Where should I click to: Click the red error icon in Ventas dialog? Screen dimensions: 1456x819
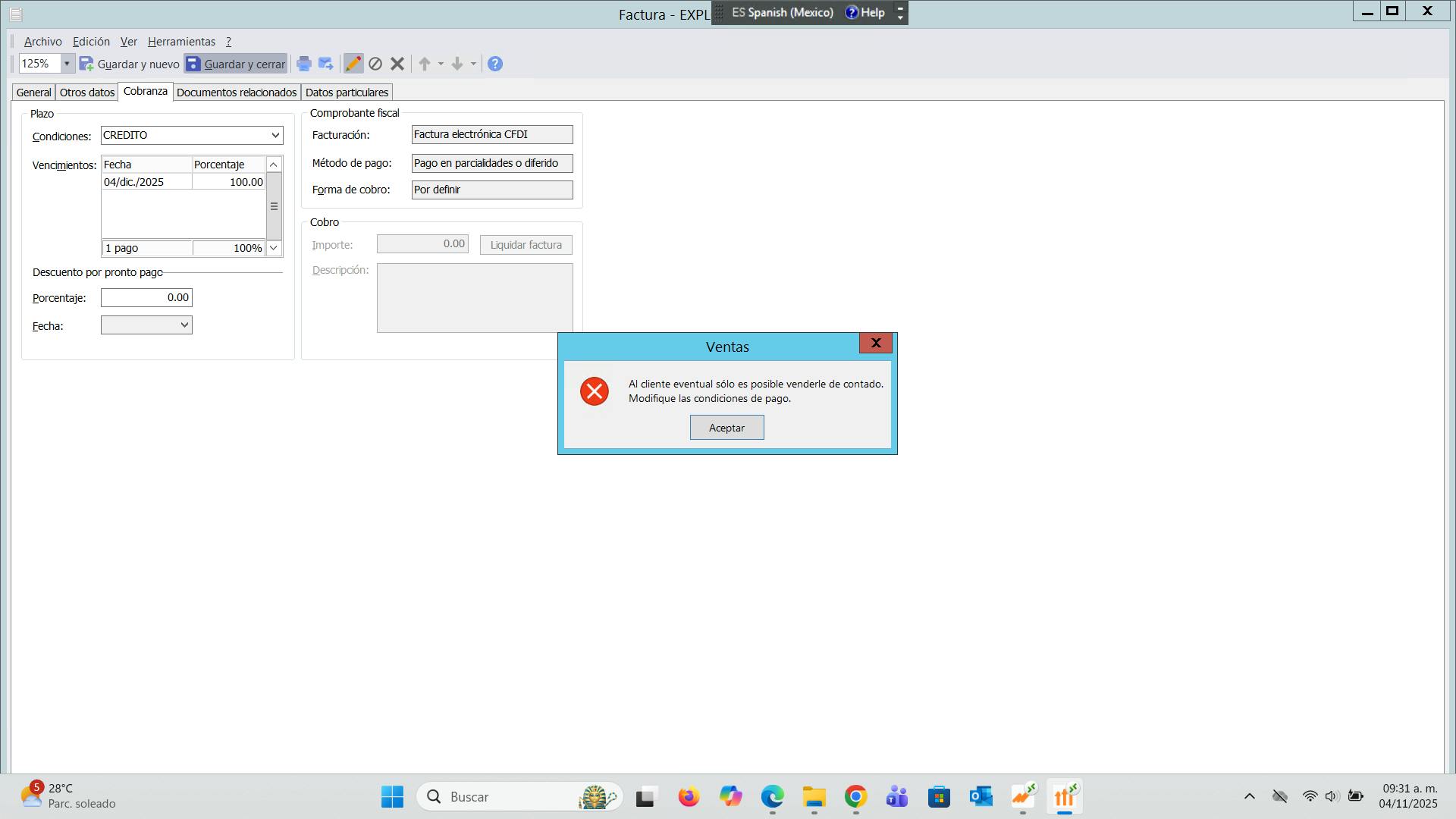(x=595, y=391)
